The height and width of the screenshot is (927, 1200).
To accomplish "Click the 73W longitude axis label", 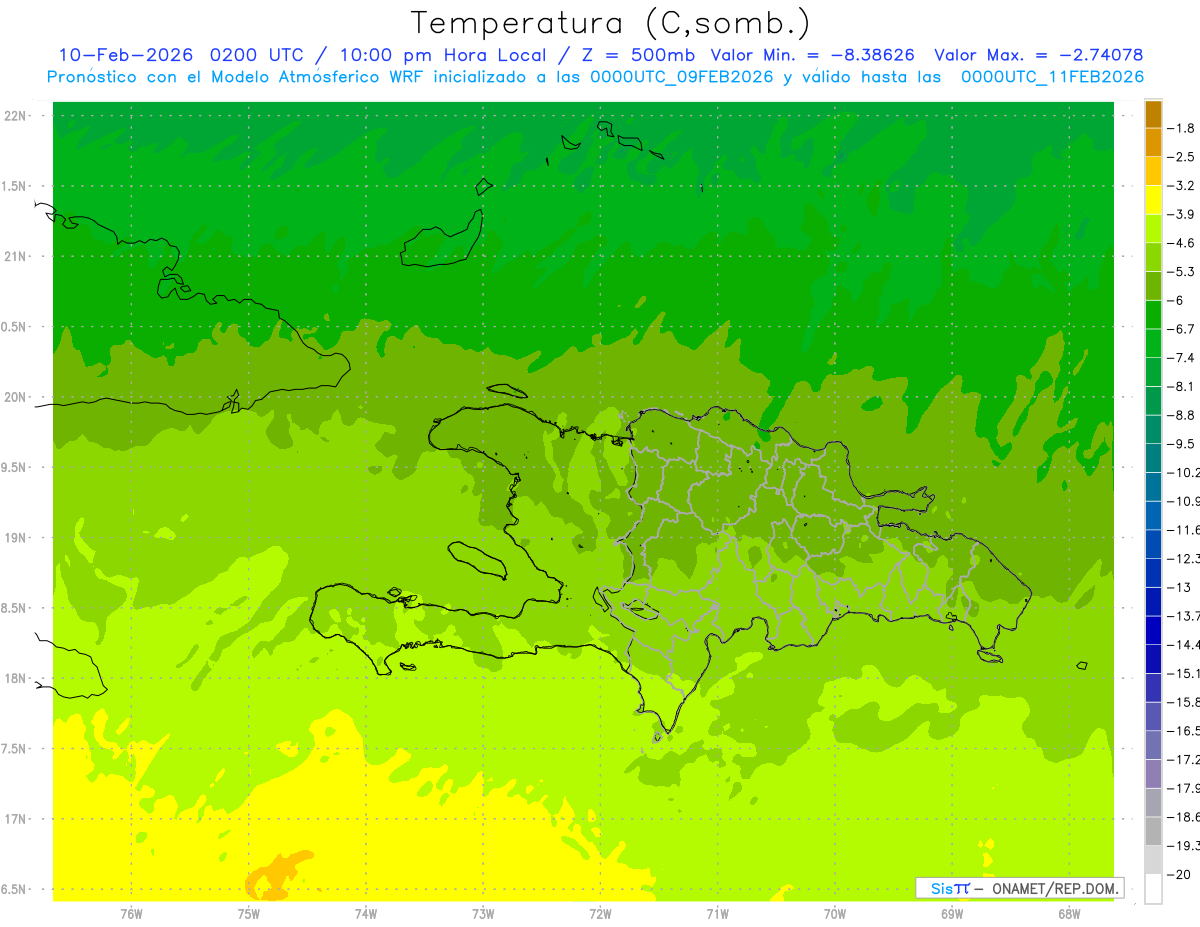I will pyautogui.click(x=483, y=914).
